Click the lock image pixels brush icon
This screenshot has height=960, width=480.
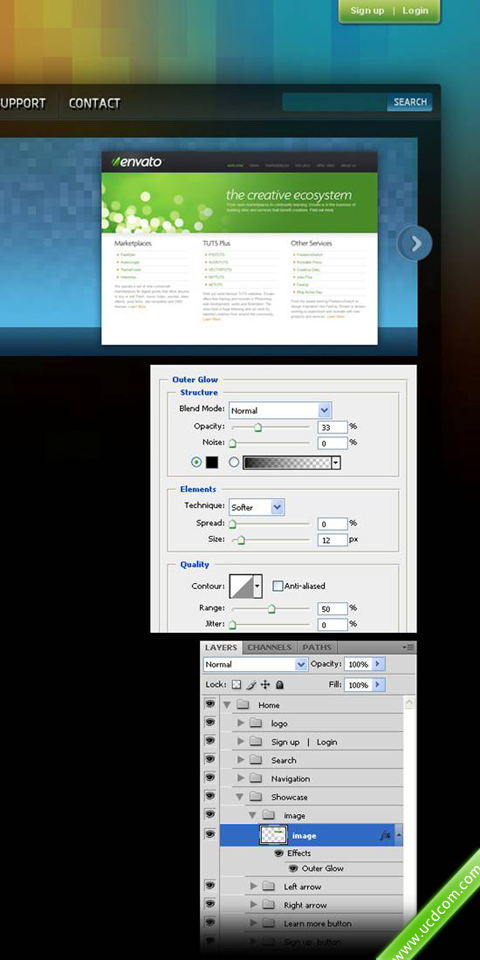(252, 684)
